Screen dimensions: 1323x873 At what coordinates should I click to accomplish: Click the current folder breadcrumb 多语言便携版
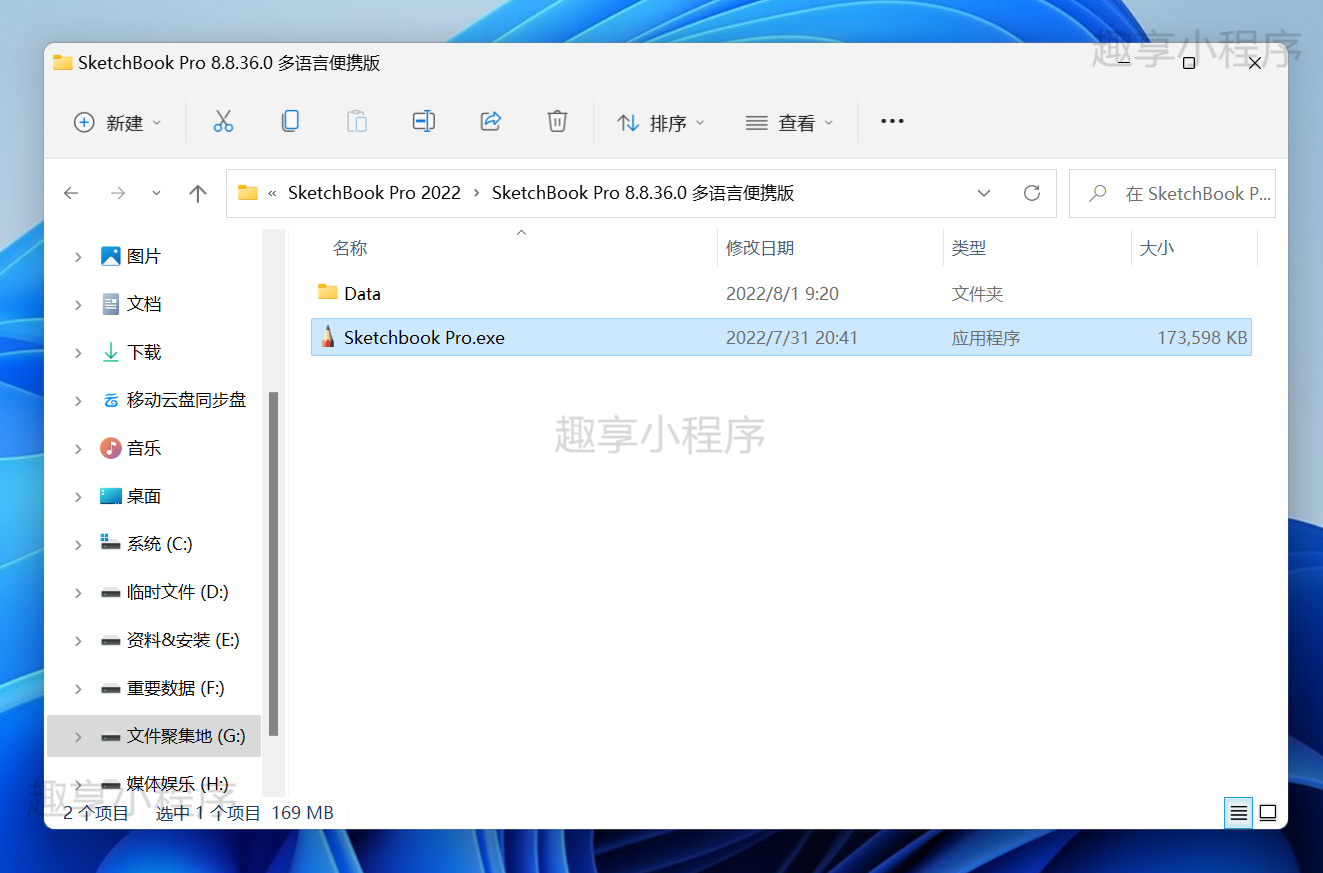(643, 193)
